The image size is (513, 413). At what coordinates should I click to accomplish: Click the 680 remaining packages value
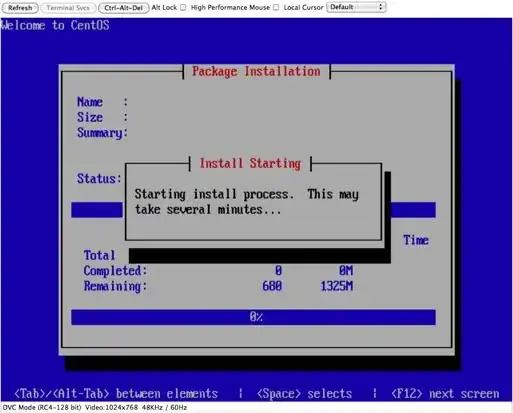(272, 286)
